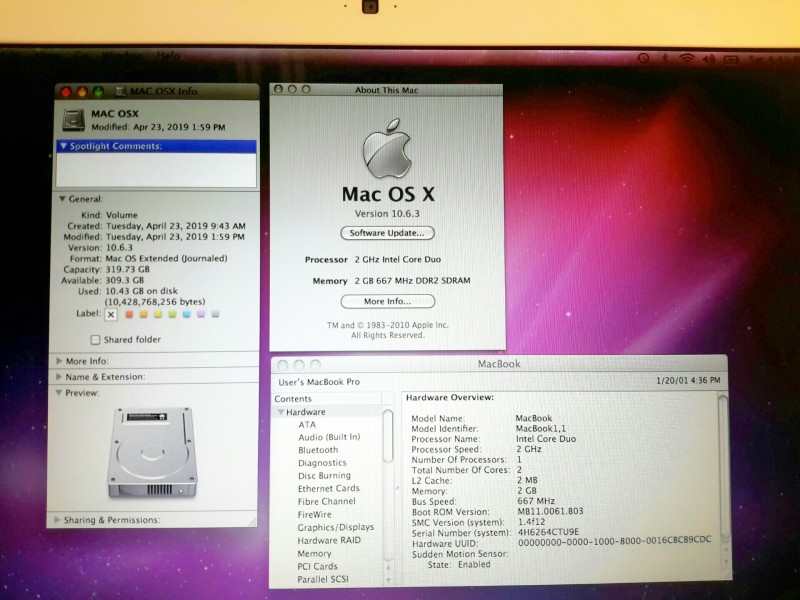Select Graphics/Displays in Contents
Screen dimensions: 800x600
336,528
